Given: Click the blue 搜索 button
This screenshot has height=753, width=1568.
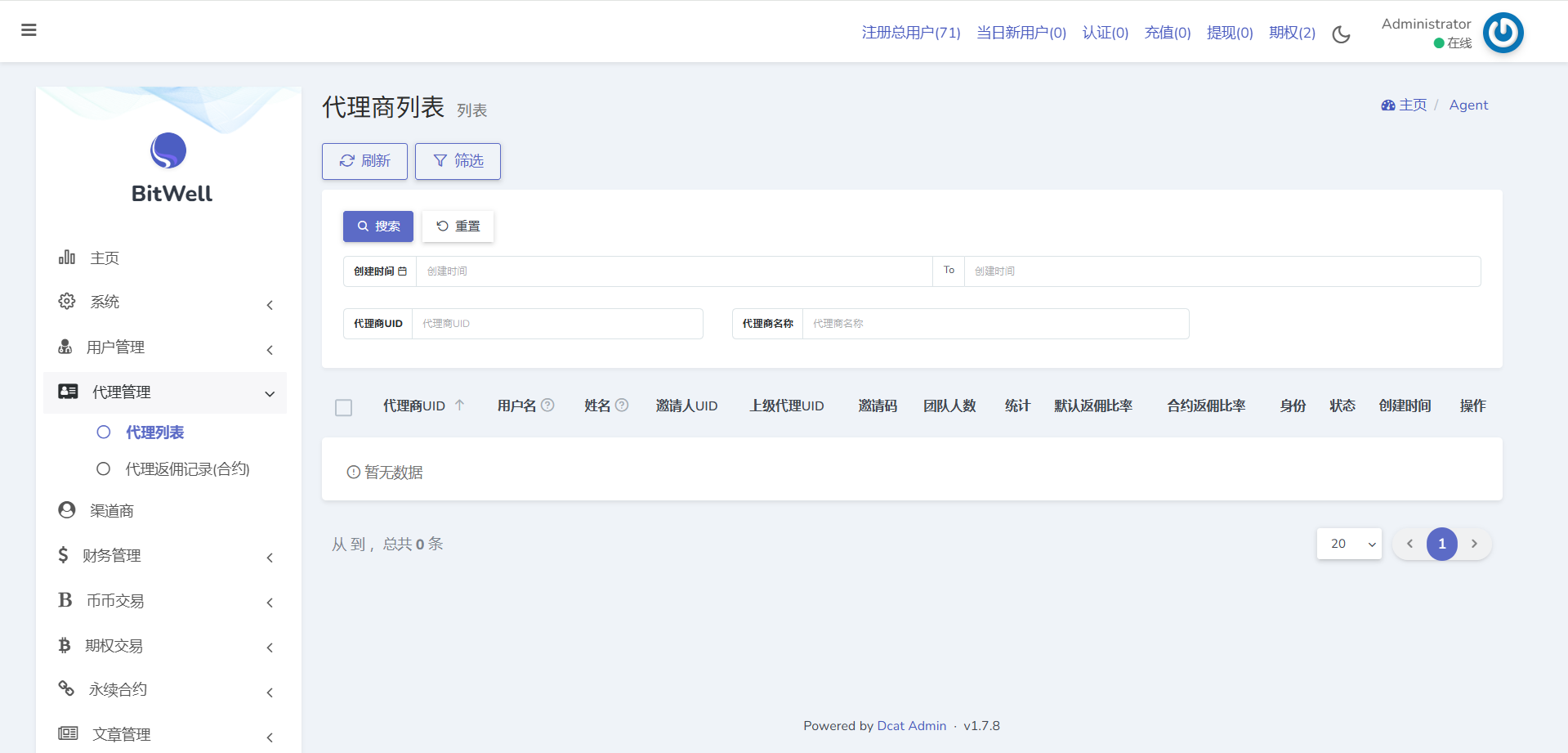Looking at the screenshot, I should coord(378,226).
